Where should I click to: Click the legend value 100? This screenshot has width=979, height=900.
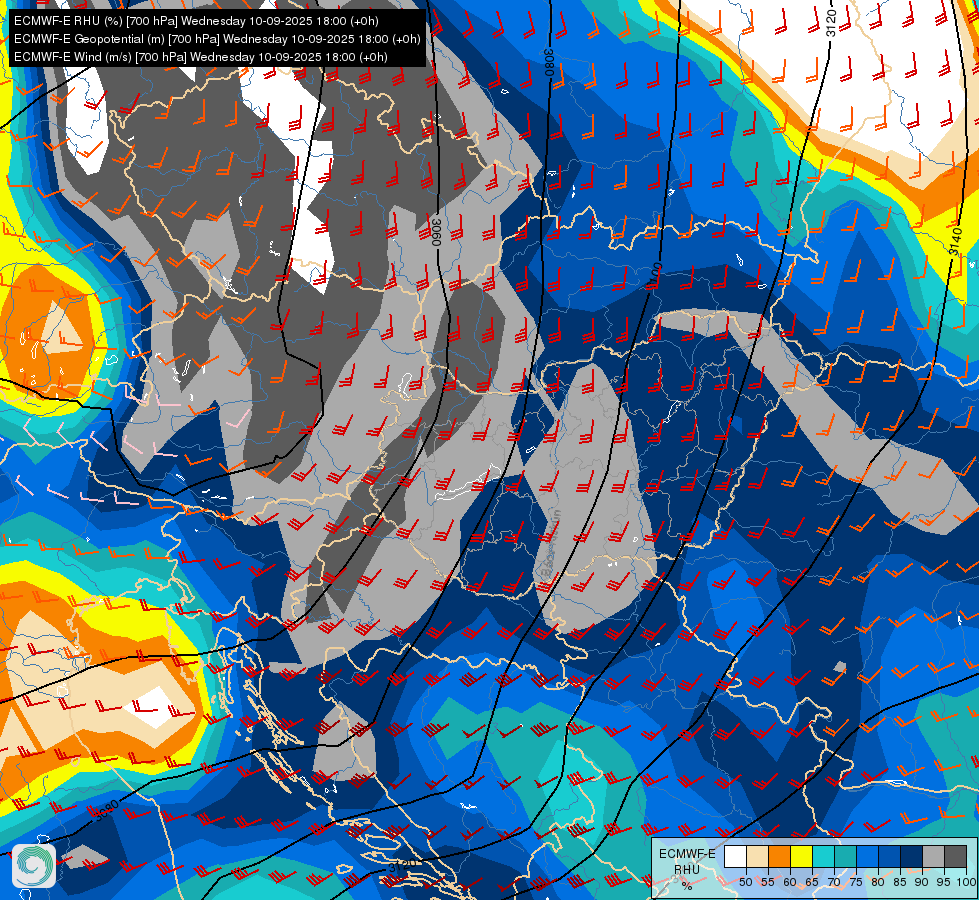(966, 882)
